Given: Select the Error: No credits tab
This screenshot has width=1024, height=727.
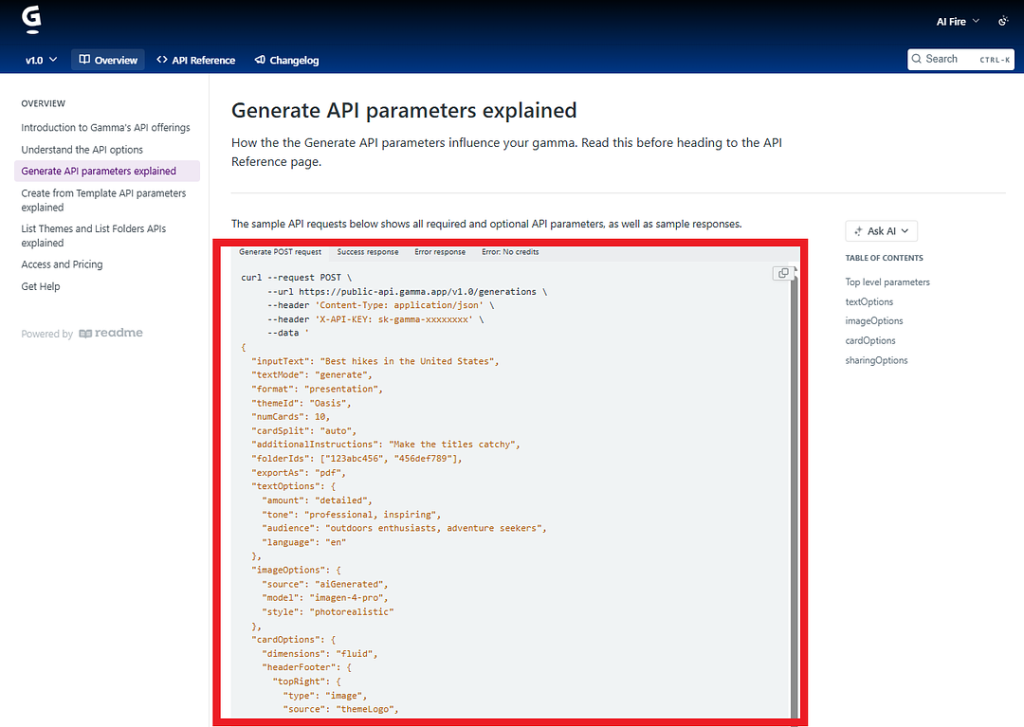Looking at the screenshot, I should (x=510, y=252).
